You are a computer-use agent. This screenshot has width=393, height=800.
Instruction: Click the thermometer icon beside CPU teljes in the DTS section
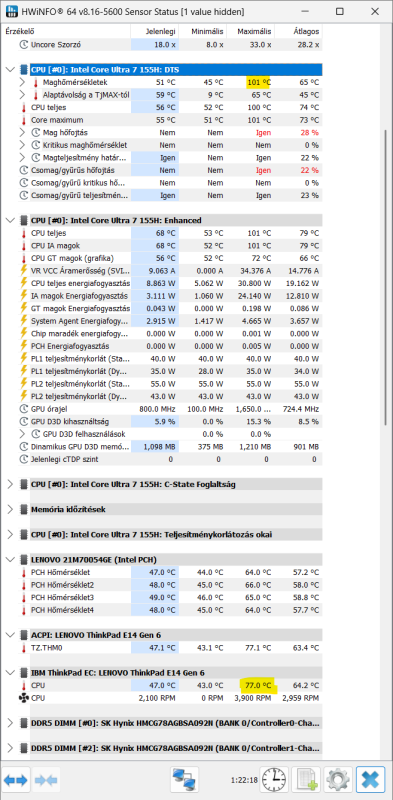23,107
